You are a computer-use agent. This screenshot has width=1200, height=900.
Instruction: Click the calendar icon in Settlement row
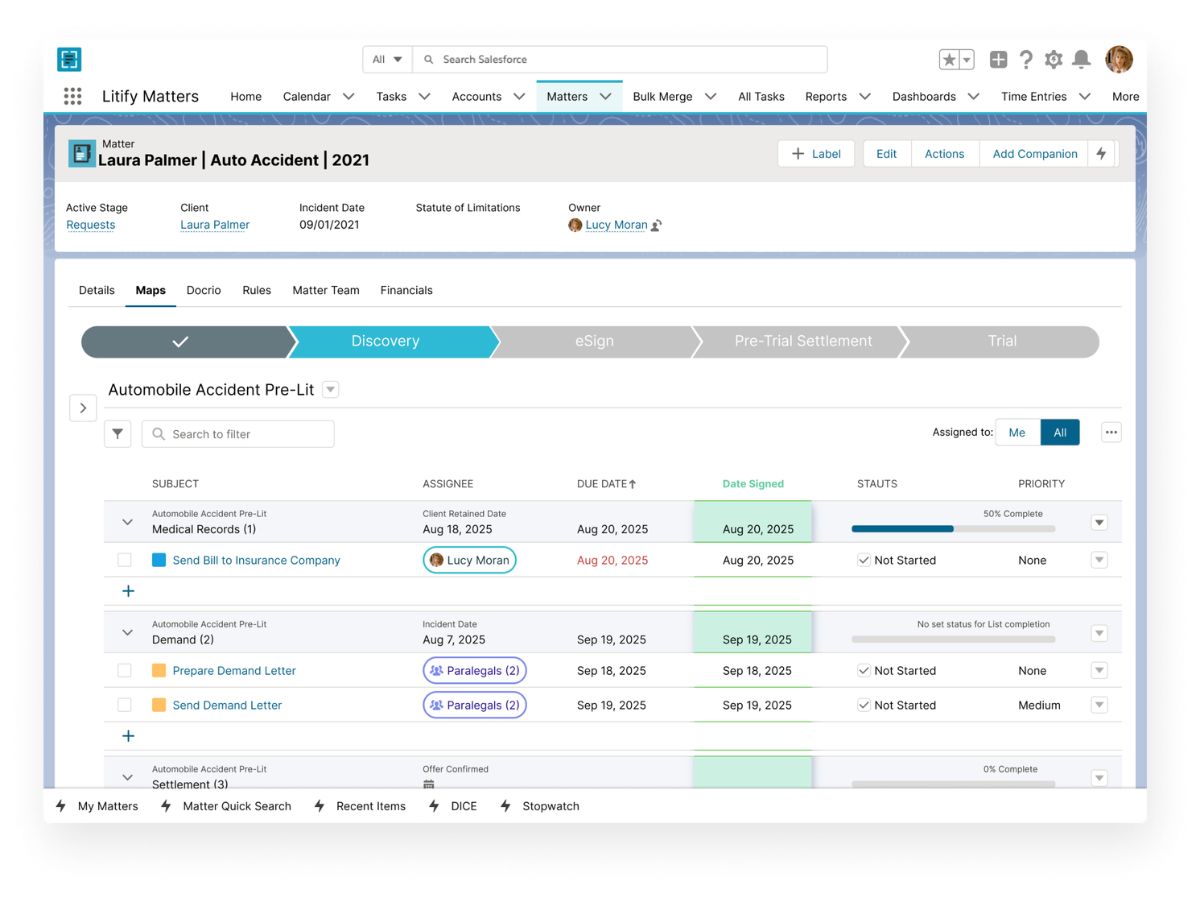point(429,785)
